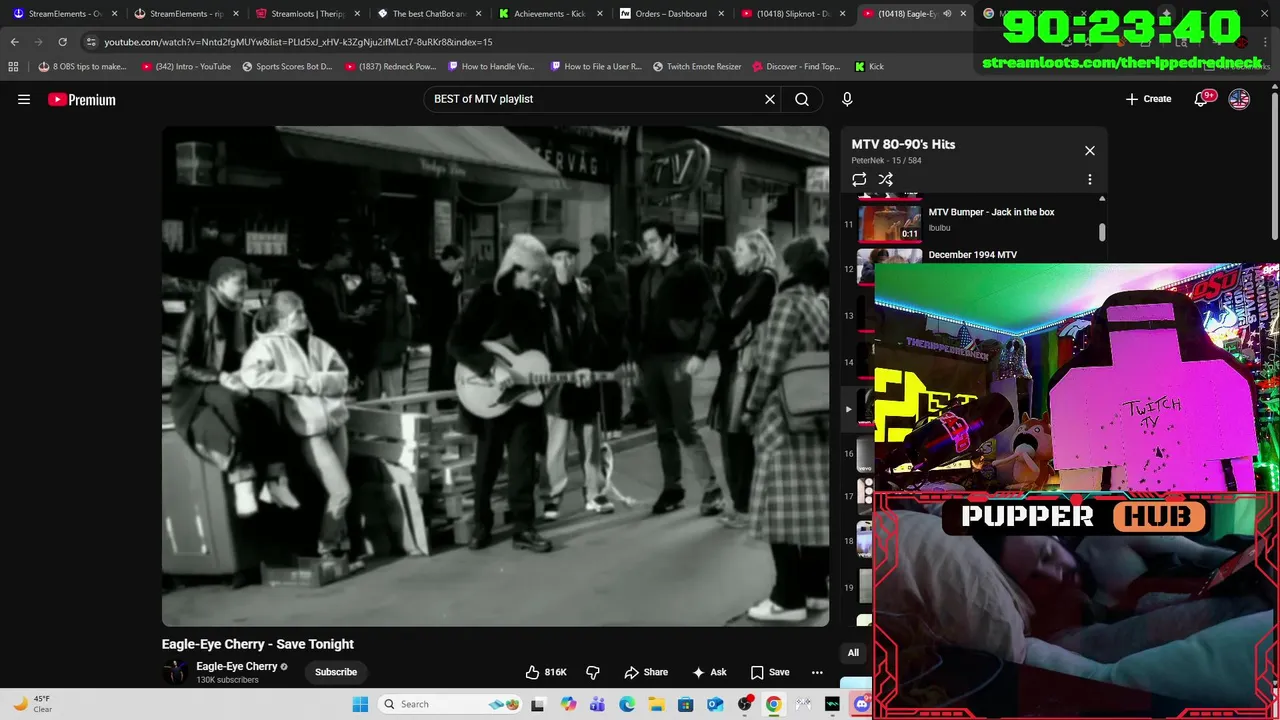Go to YouTube Premium home logo

(81, 99)
